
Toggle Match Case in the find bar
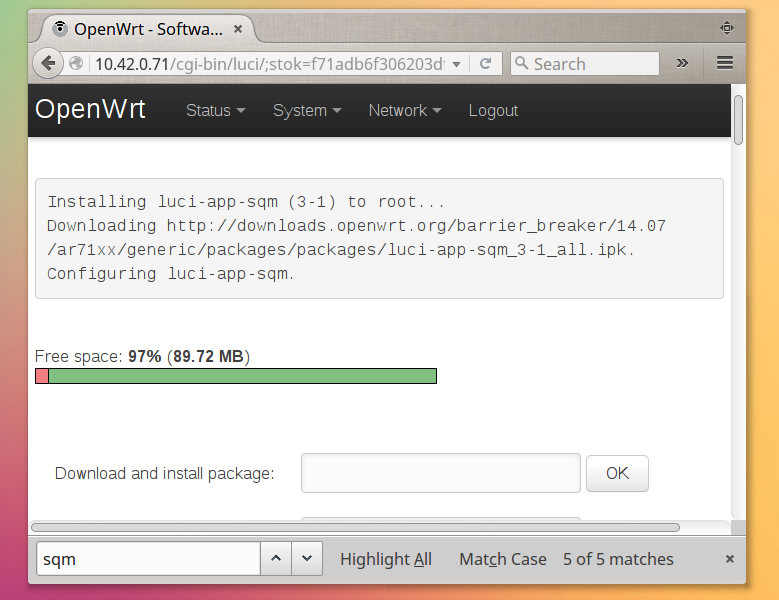(503, 559)
